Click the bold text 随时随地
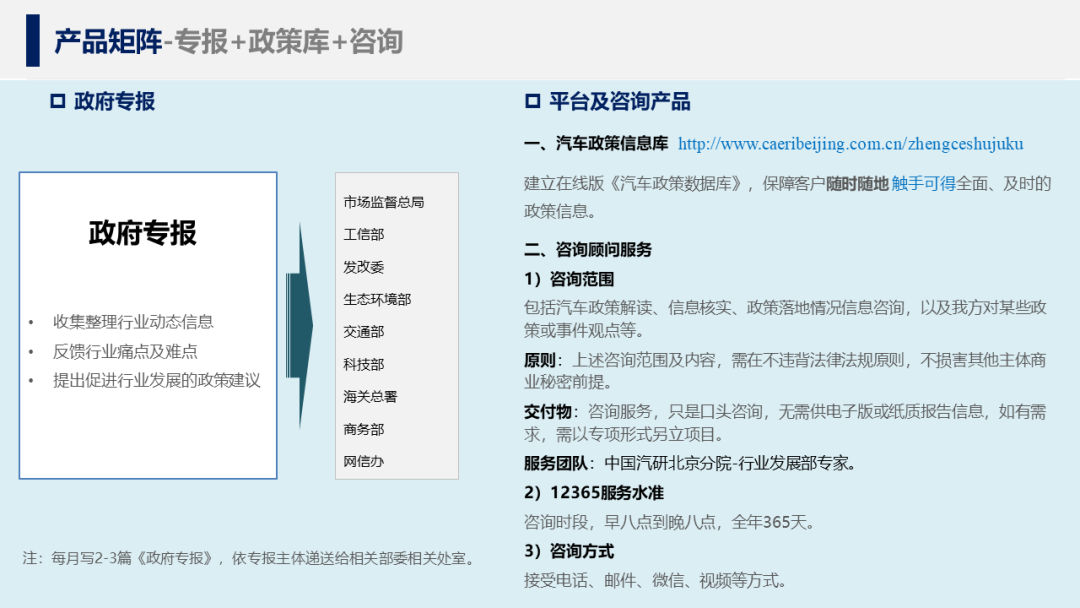Image resolution: width=1080 pixels, height=608 pixels. (x=857, y=183)
